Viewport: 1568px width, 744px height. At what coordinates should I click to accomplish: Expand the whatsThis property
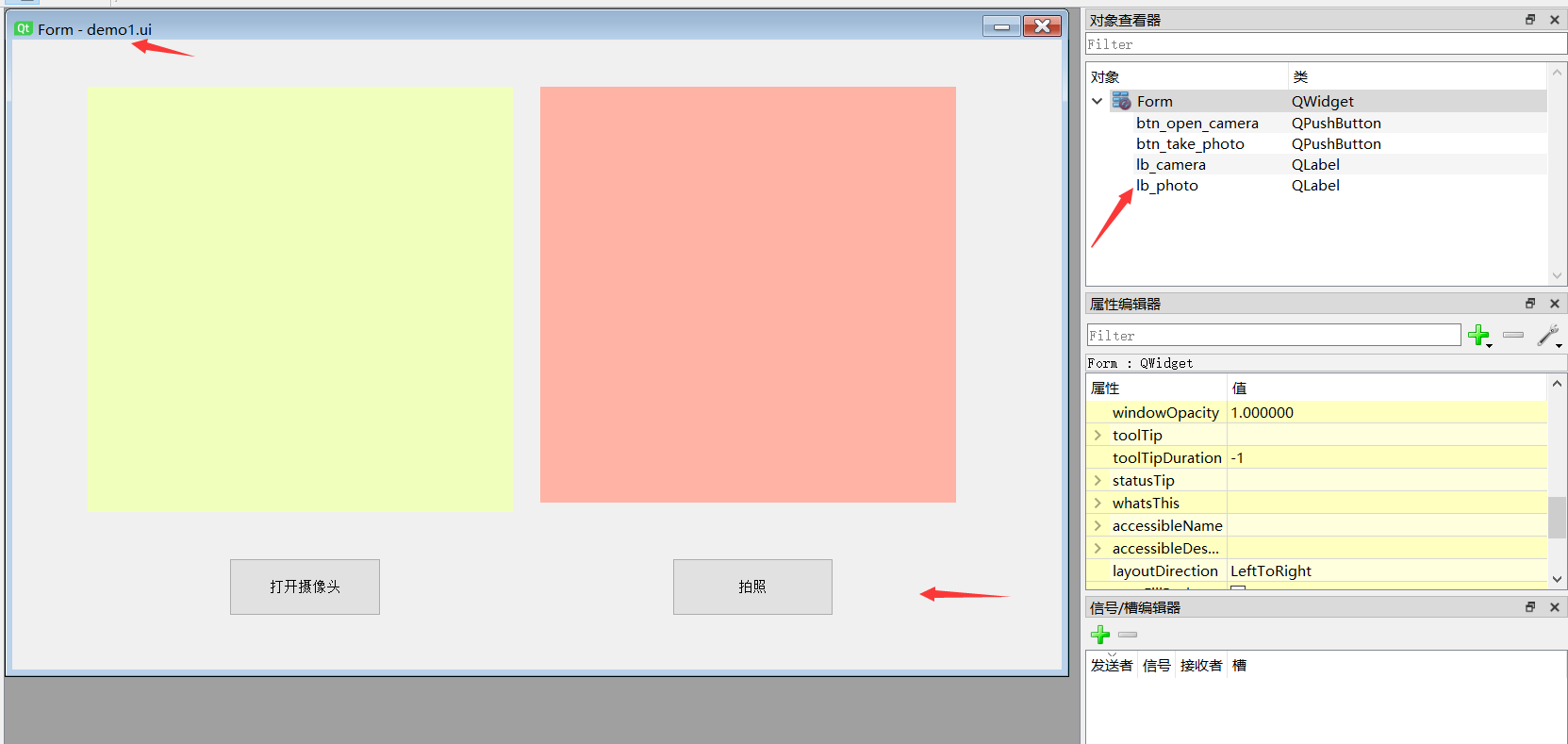point(1098,503)
